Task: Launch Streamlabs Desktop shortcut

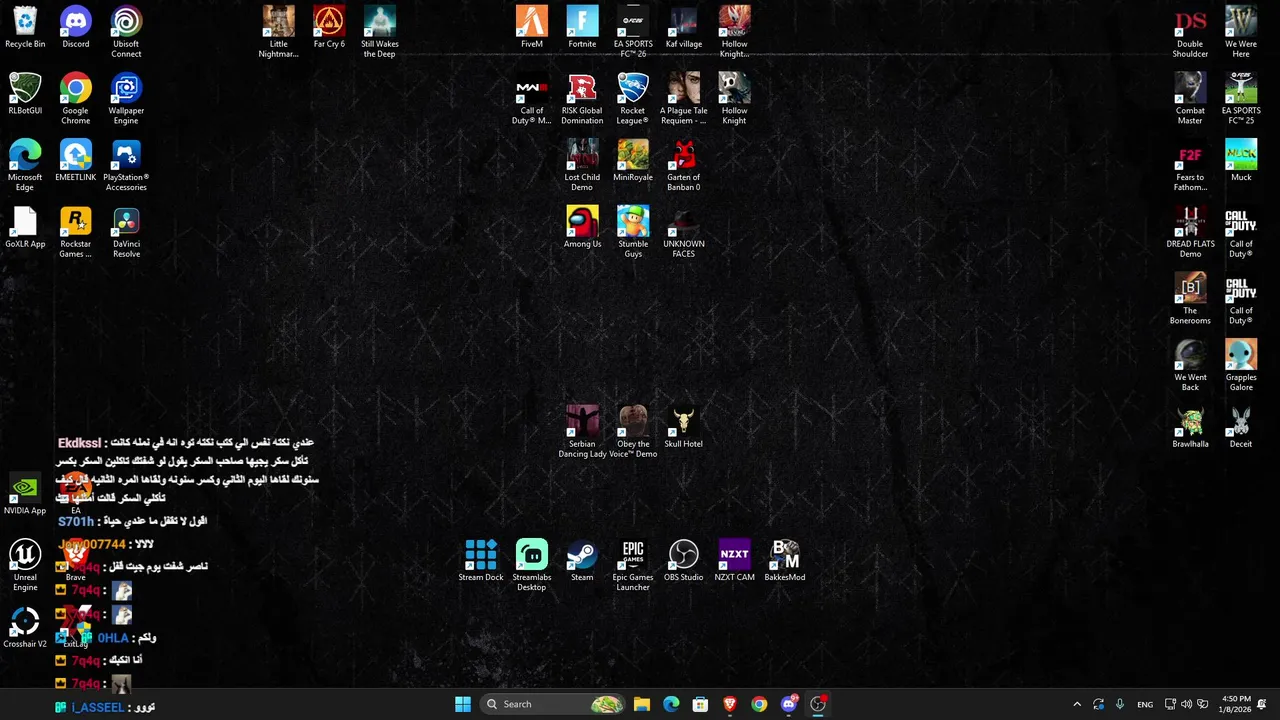Action: 532,566
